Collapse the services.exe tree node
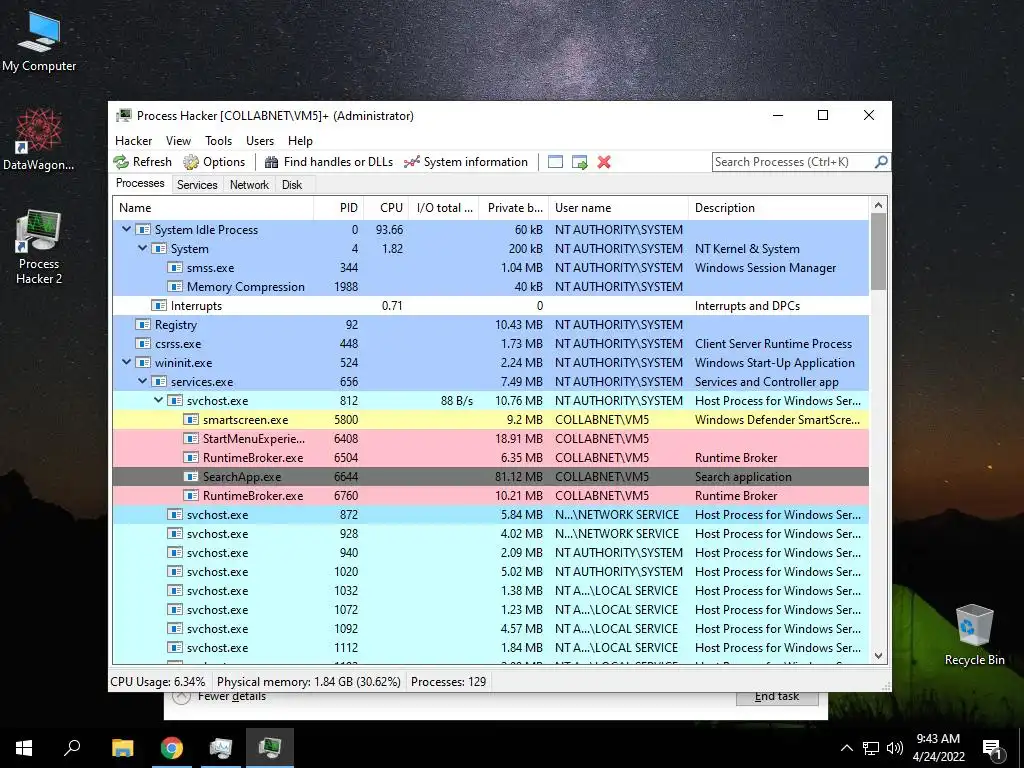Viewport: 1024px width, 768px height. pyautogui.click(x=142, y=381)
